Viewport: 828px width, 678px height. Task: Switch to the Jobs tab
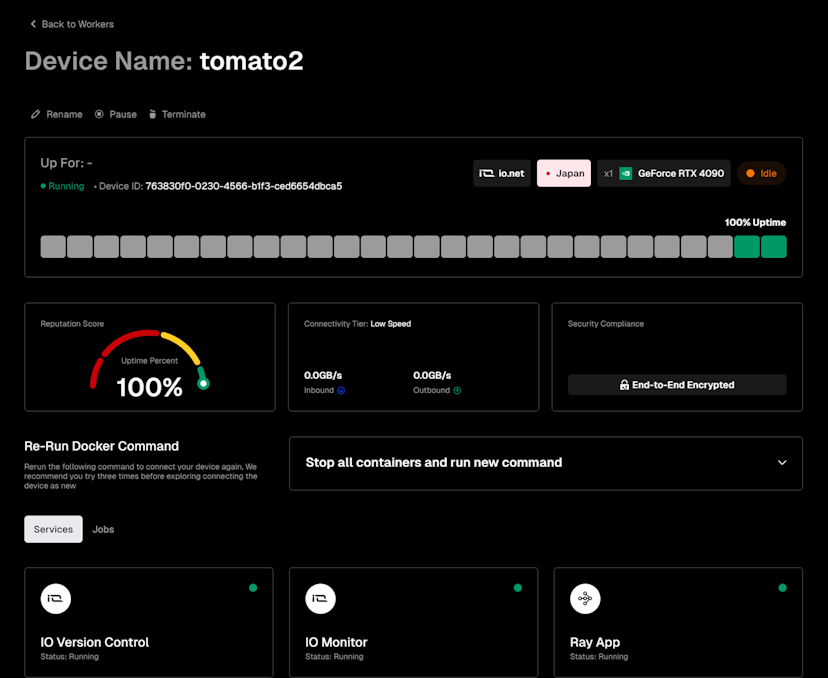(103, 529)
